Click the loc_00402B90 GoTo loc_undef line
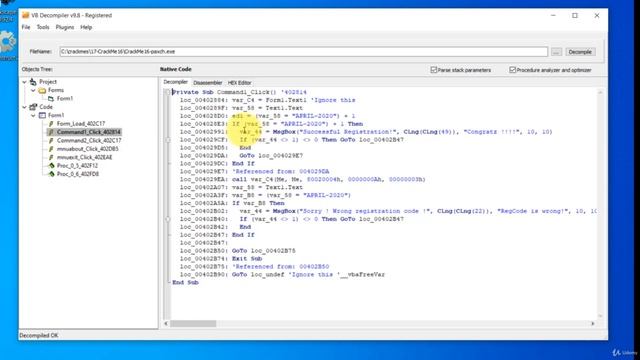The width and height of the screenshot is (640, 360). [282, 275]
